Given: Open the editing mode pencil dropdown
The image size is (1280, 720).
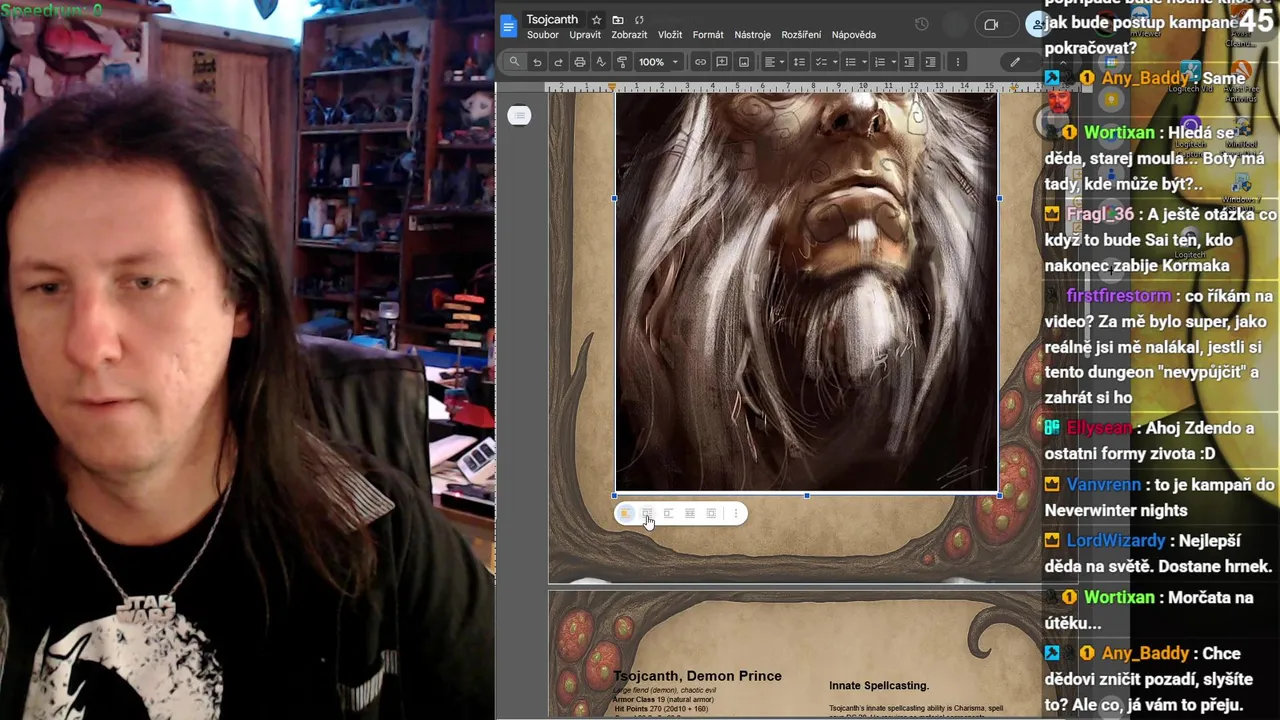Looking at the screenshot, I should tap(1021, 62).
